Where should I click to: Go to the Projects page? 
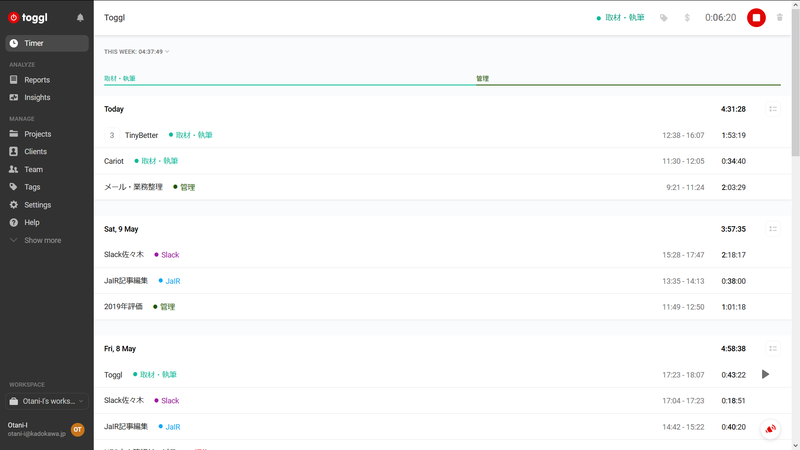click(x=37, y=134)
